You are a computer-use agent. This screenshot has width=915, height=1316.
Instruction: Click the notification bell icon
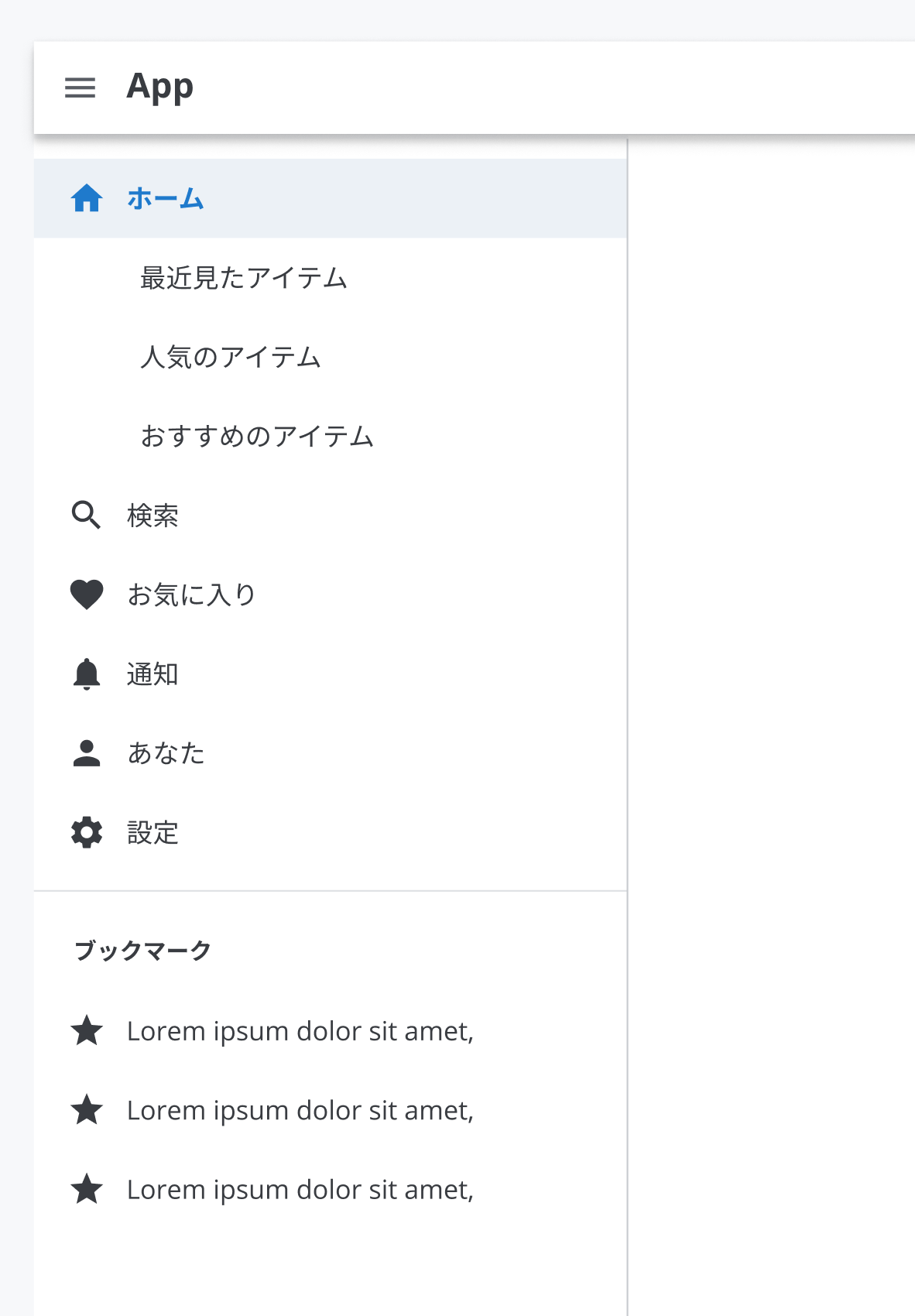[x=87, y=674]
